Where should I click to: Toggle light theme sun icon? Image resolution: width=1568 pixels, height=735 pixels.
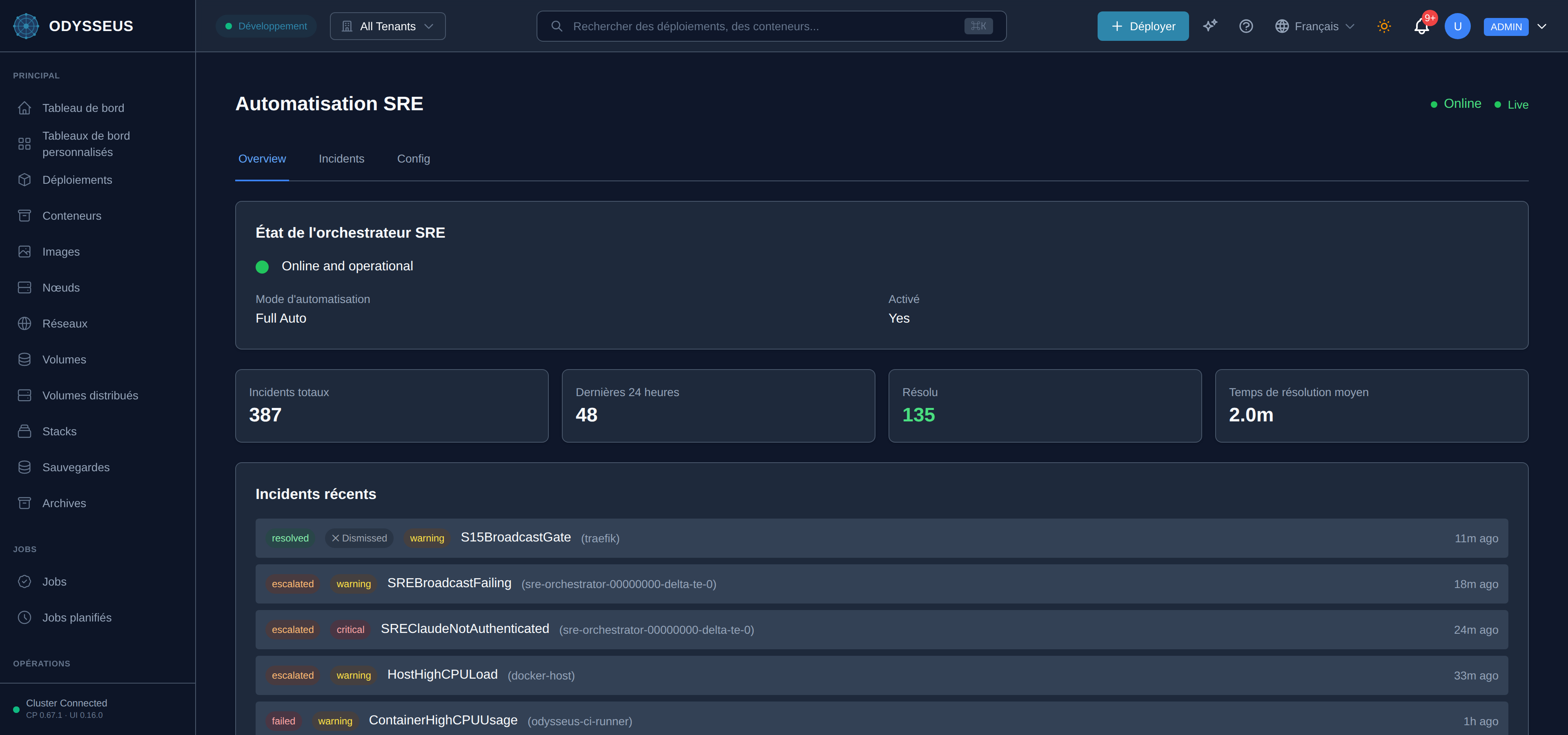click(x=1384, y=26)
